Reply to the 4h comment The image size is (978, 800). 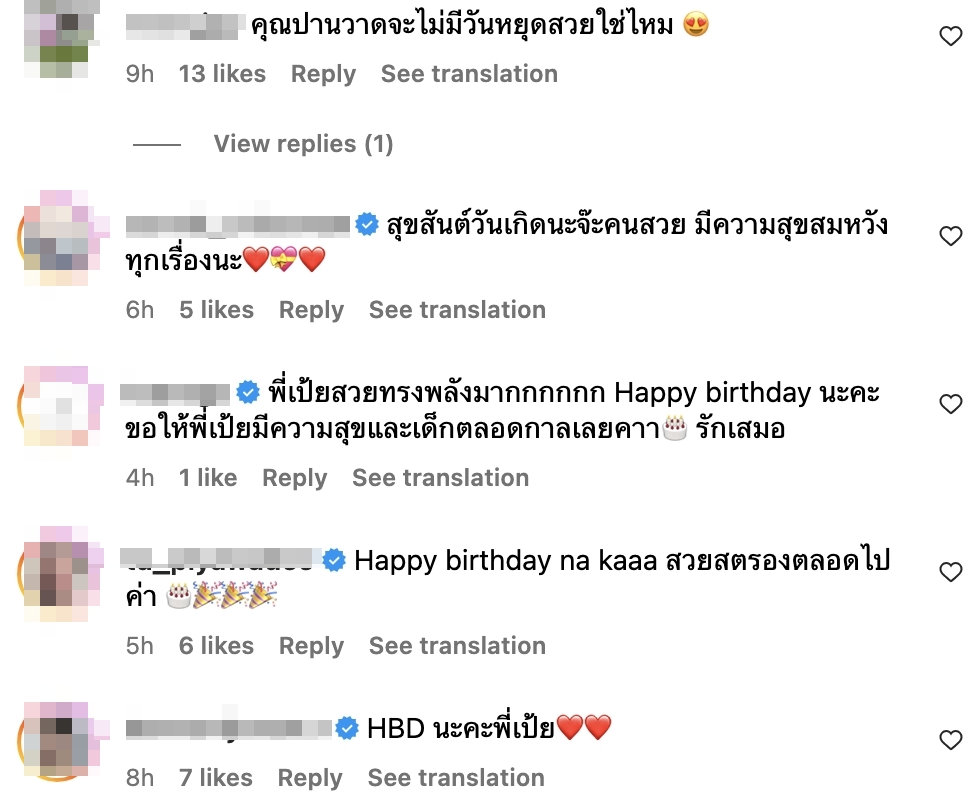[294, 478]
